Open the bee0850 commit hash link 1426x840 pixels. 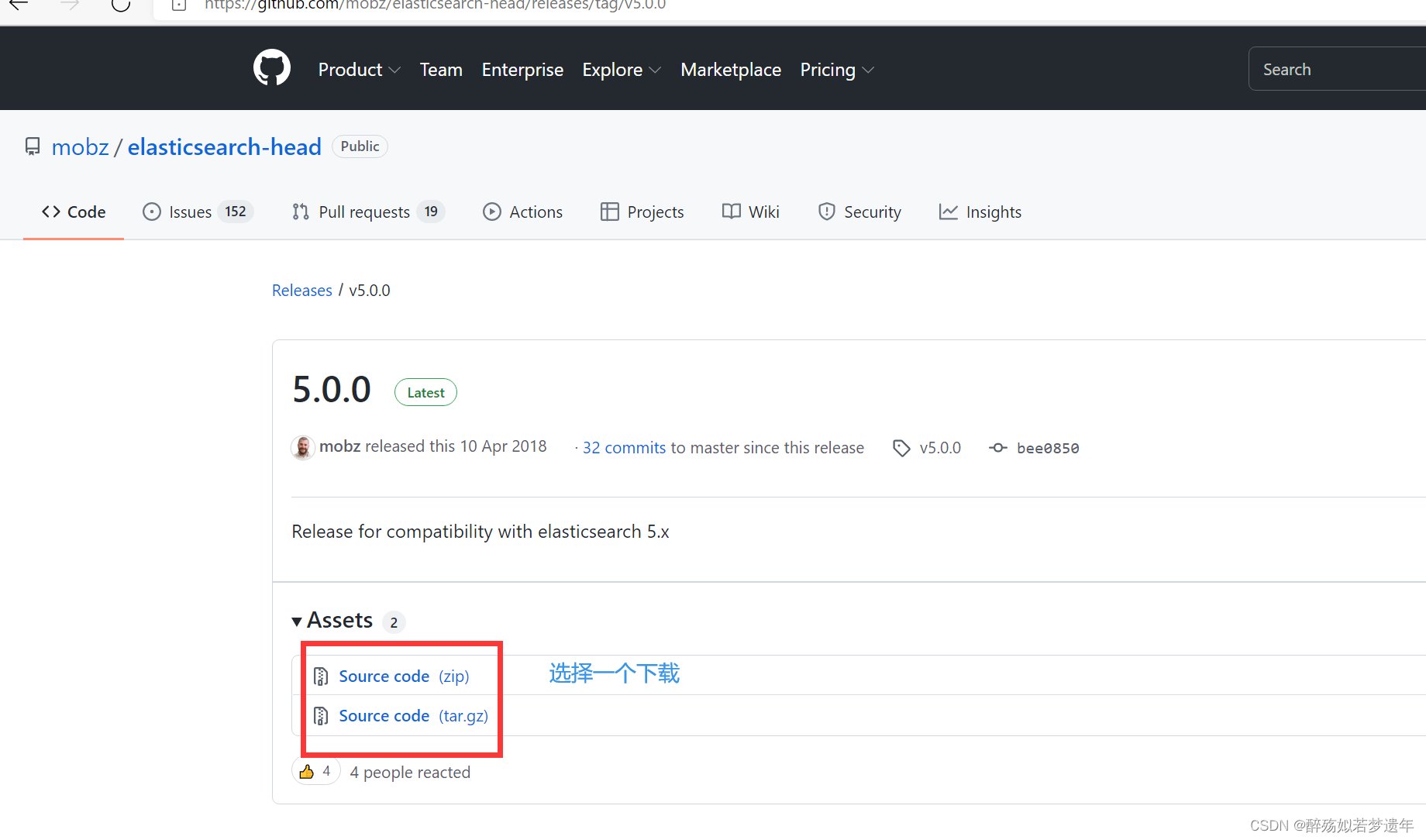tap(1048, 448)
